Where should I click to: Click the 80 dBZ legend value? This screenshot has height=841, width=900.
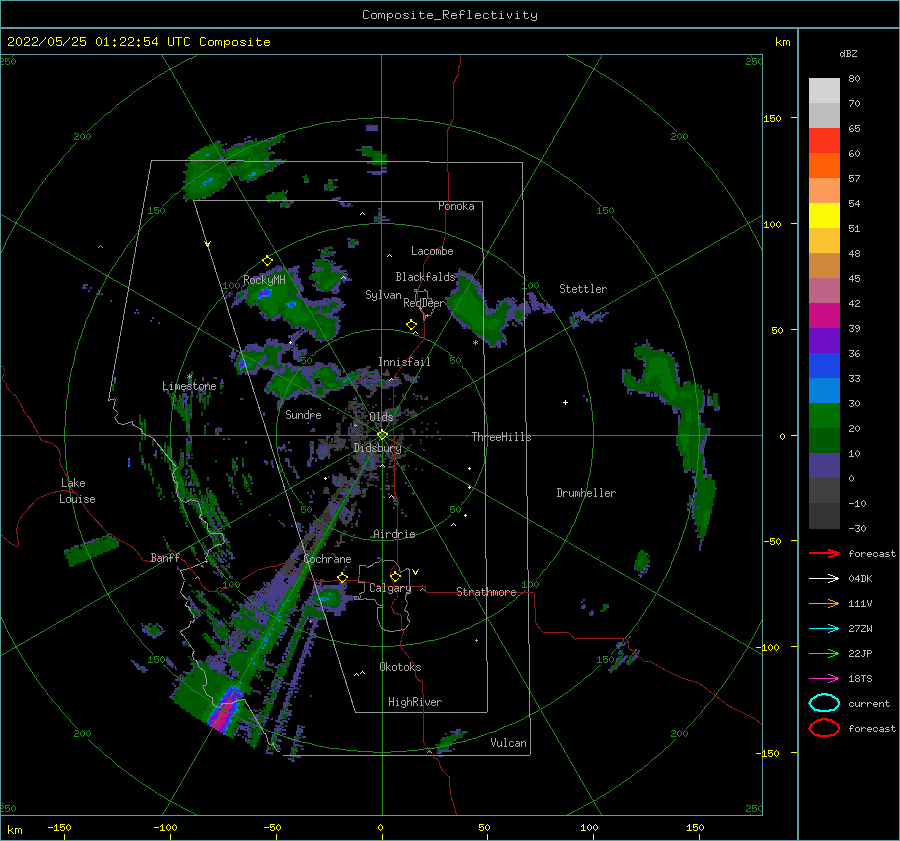(x=854, y=78)
